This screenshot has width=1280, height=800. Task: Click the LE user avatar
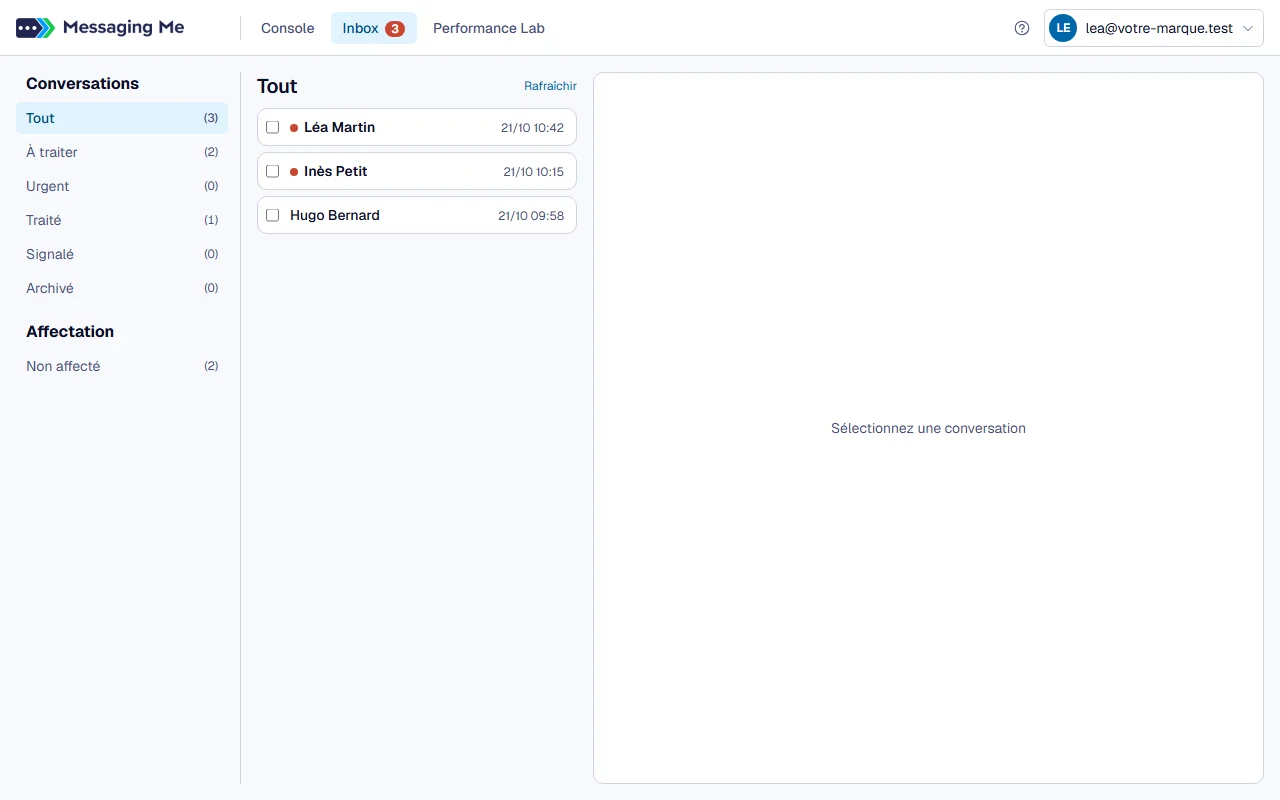(1063, 28)
